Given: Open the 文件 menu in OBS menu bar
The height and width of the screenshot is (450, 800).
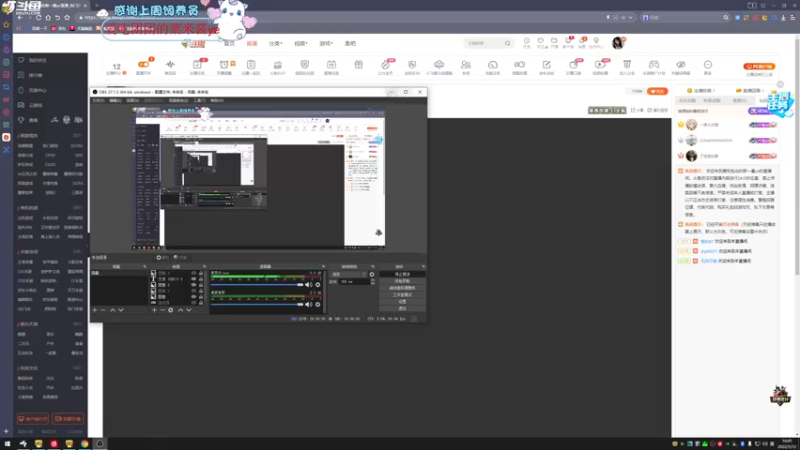Looking at the screenshot, I should tap(98, 101).
